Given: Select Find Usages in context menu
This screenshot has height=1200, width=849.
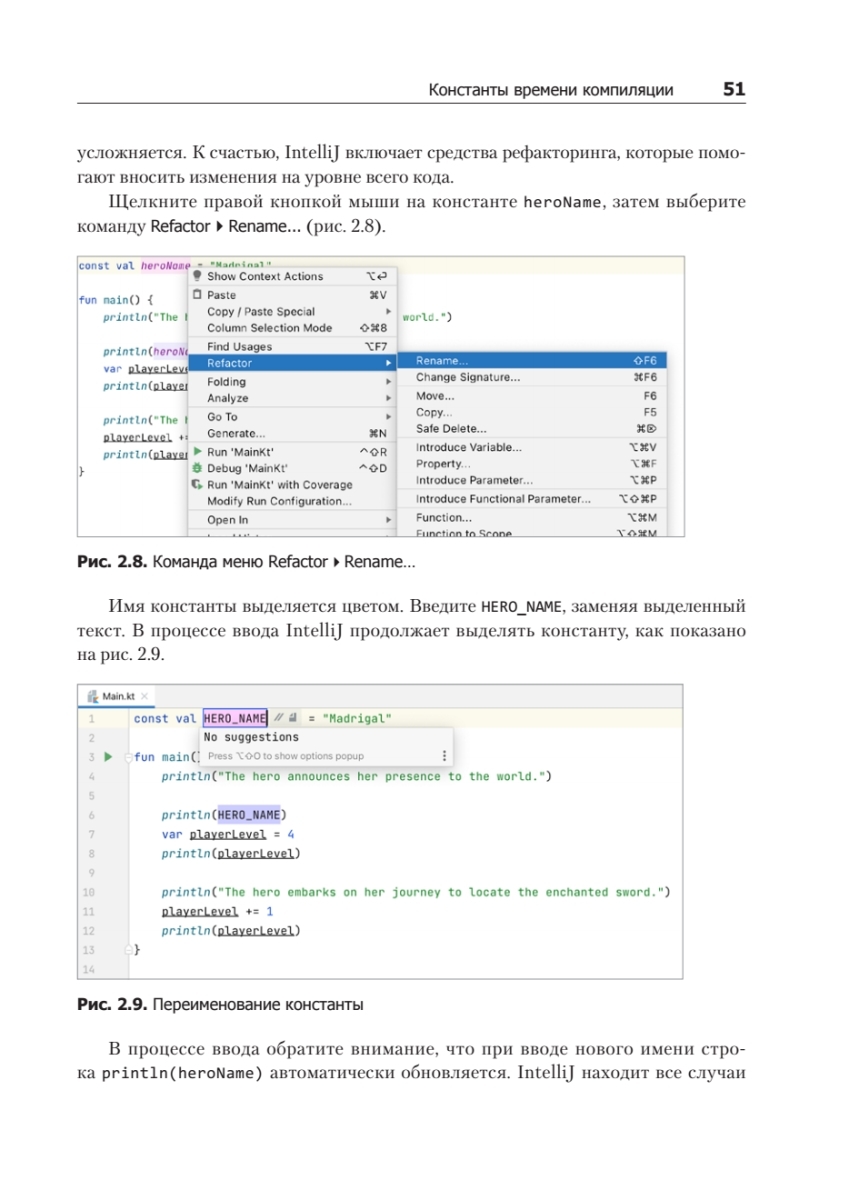Looking at the screenshot, I should [239, 347].
